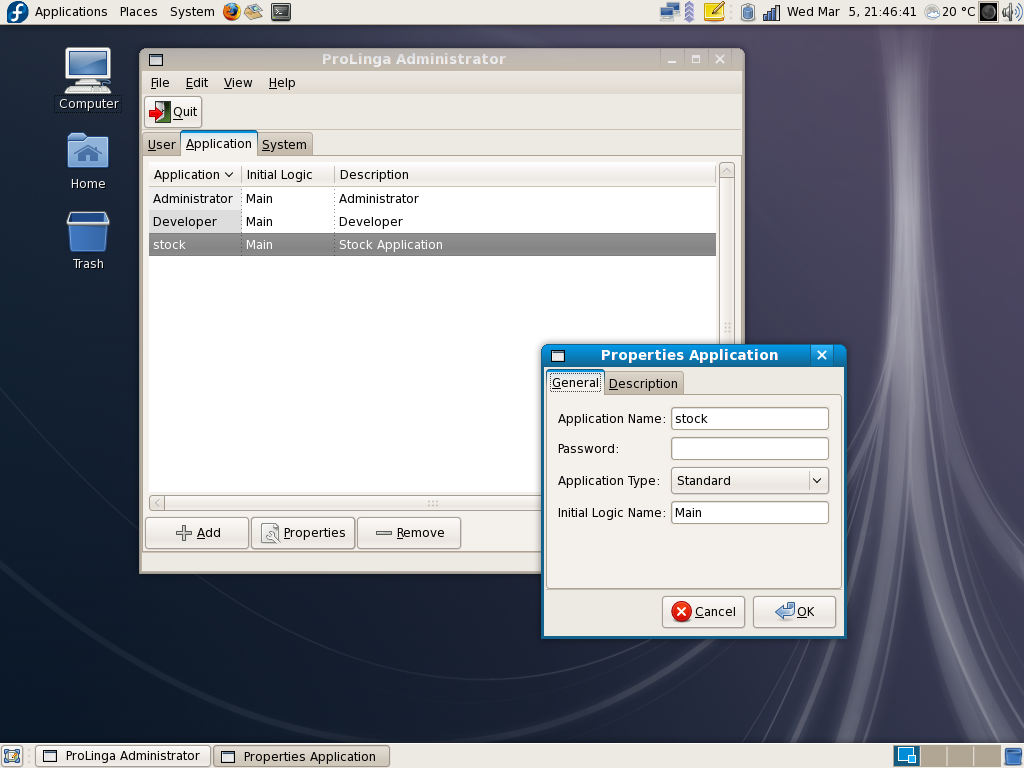Click the Application Name input field
The width and height of the screenshot is (1024, 768).
750,419
